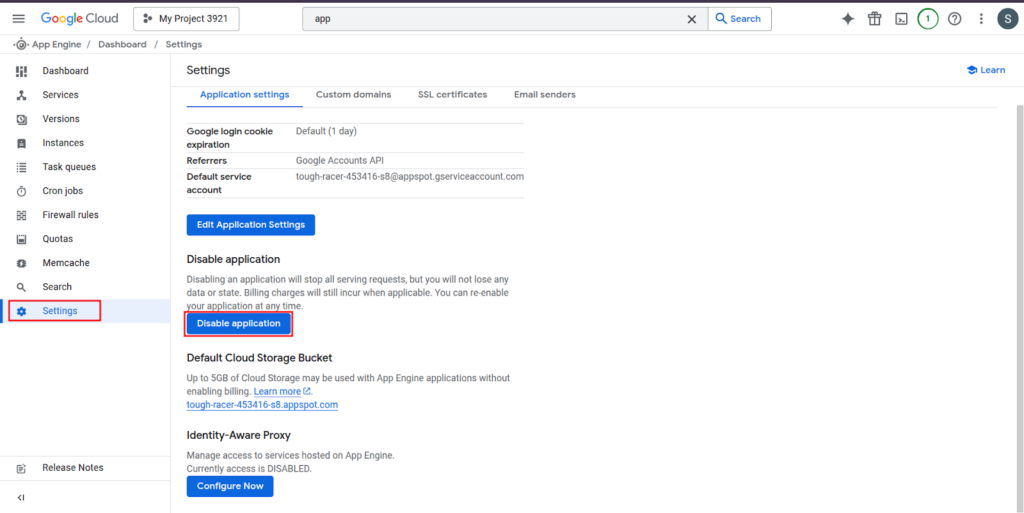Switch to Email senders tab

(x=545, y=95)
